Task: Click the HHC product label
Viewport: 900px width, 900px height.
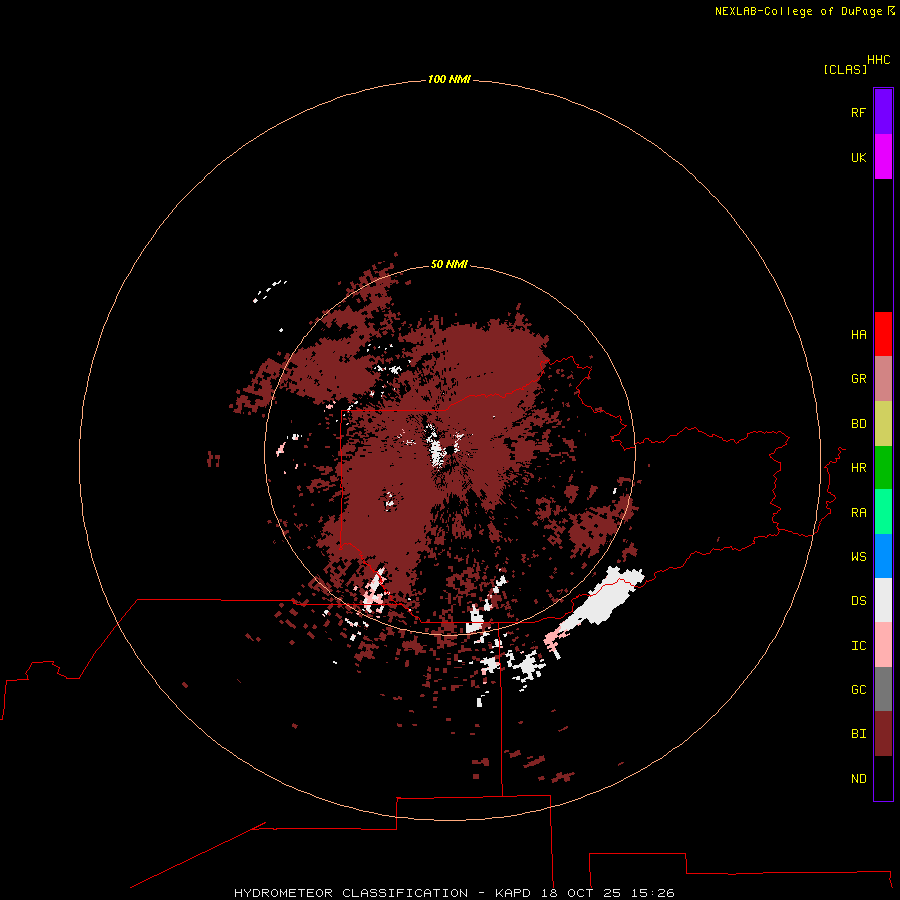Action: point(878,60)
